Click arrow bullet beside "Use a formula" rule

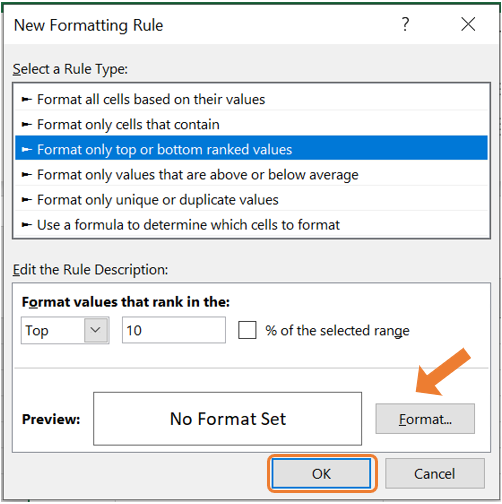point(27,225)
